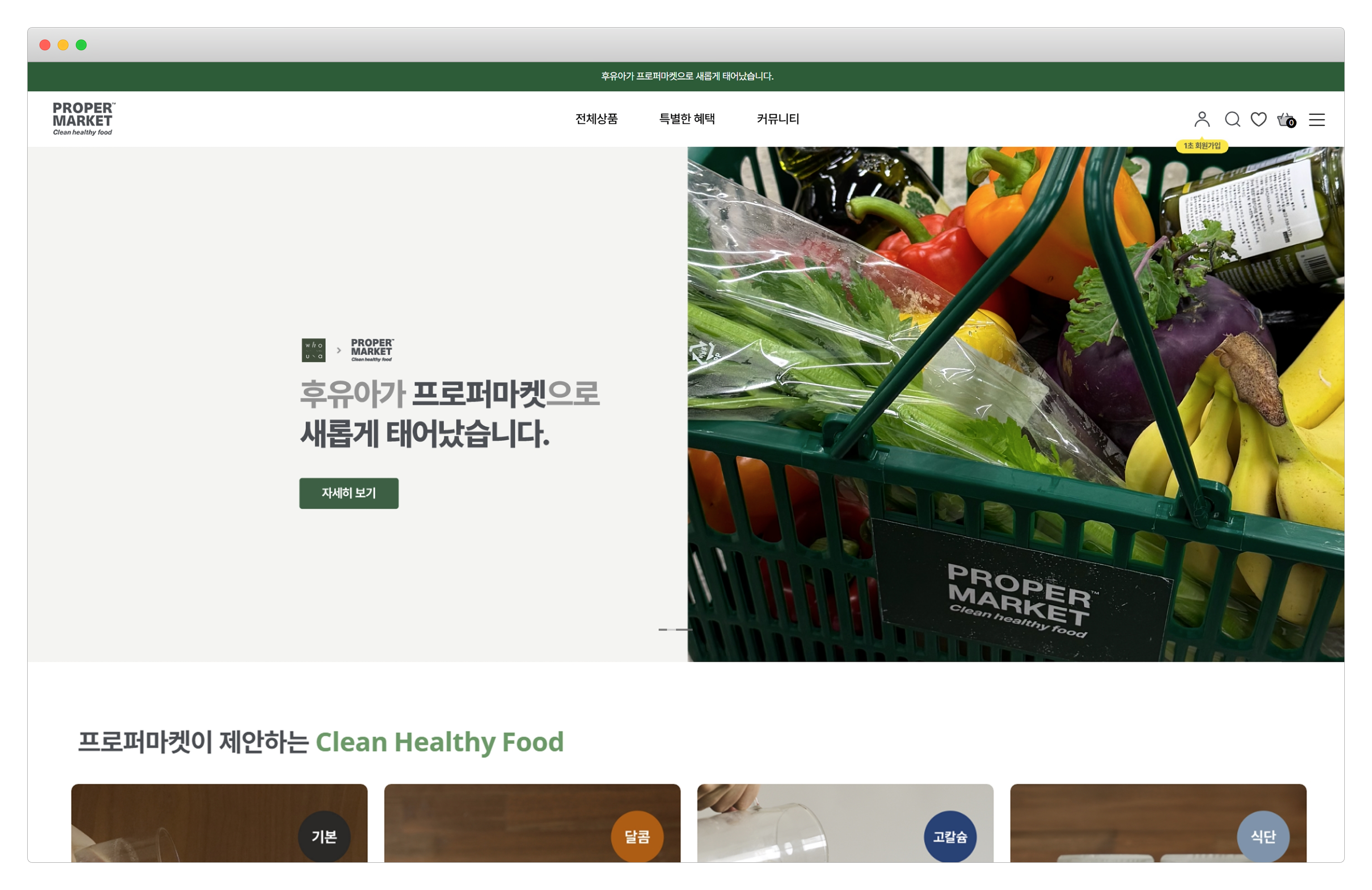Screen dimensions: 1372x890
Task: Minimize the window with yellow button
Action: [64, 45]
